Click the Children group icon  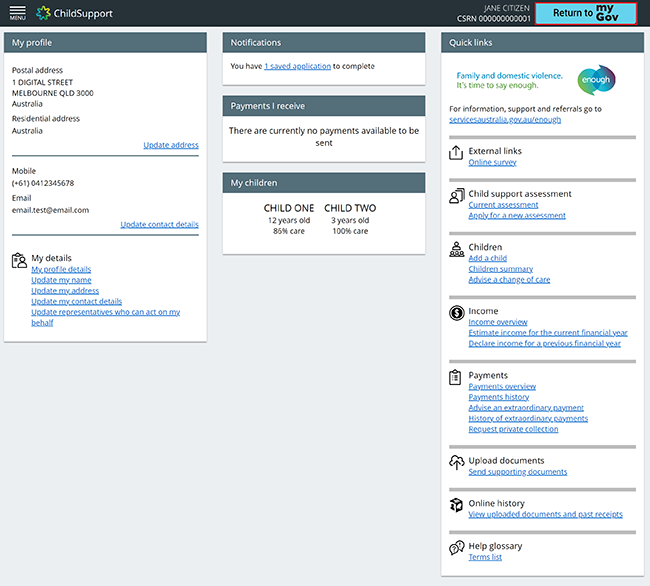coord(456,249)
